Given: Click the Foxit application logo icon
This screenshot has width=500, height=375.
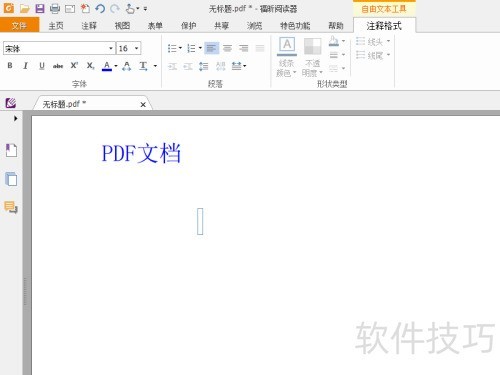Looking at the screenshot, I should click(9, 8).
